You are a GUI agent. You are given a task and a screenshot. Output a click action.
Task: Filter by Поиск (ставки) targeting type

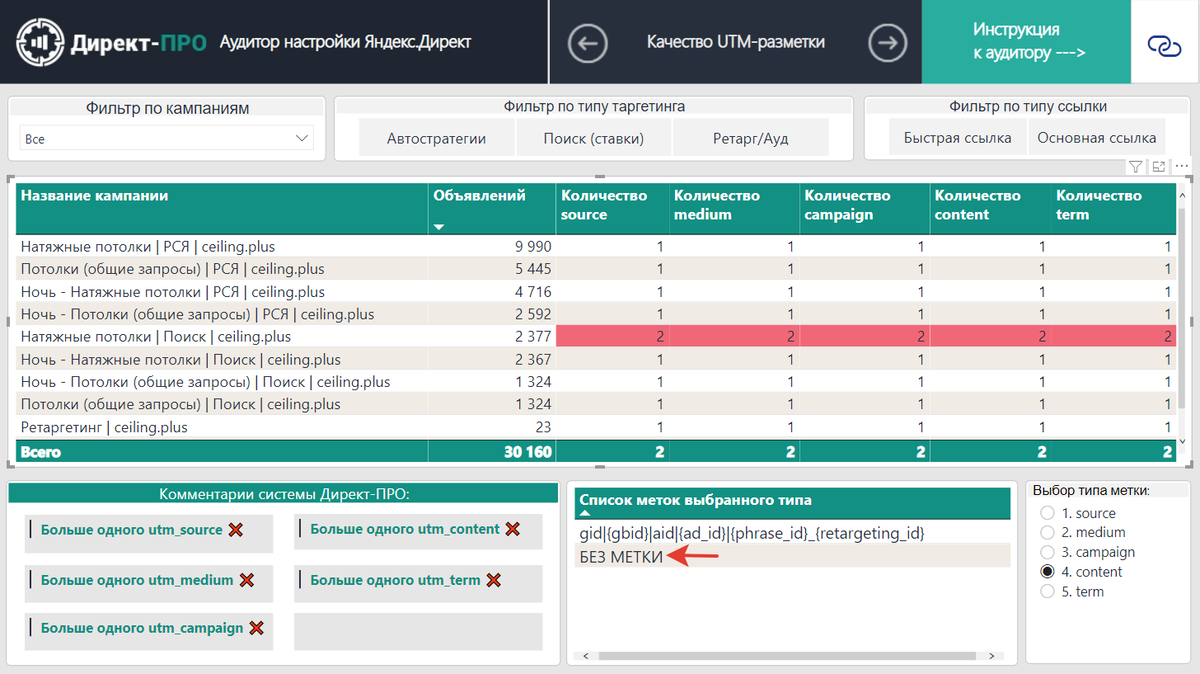[x=594, y=138]
